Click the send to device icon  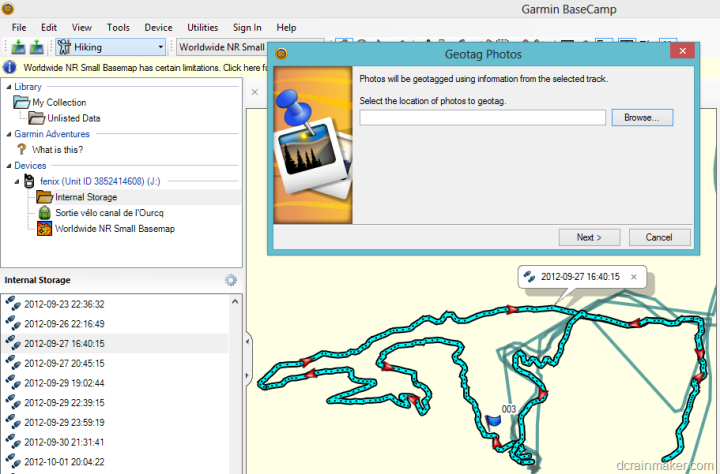[x=18, y=47]
